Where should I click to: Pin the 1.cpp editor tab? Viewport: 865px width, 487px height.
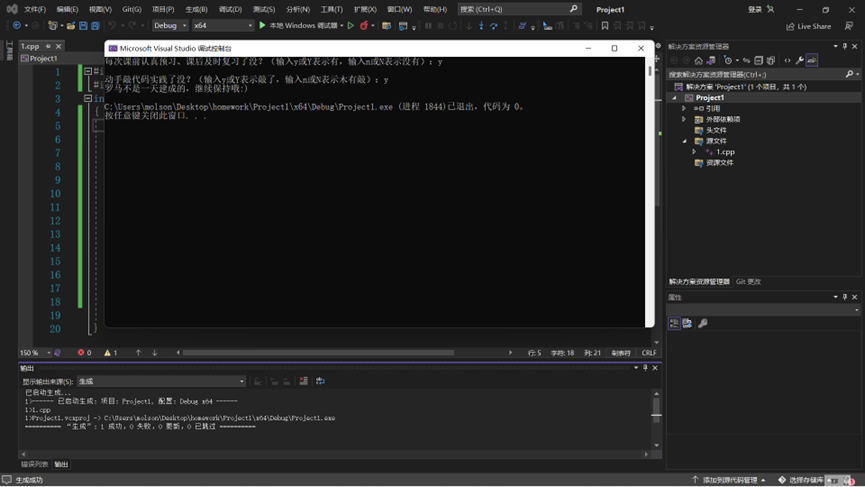click(48, 46)
